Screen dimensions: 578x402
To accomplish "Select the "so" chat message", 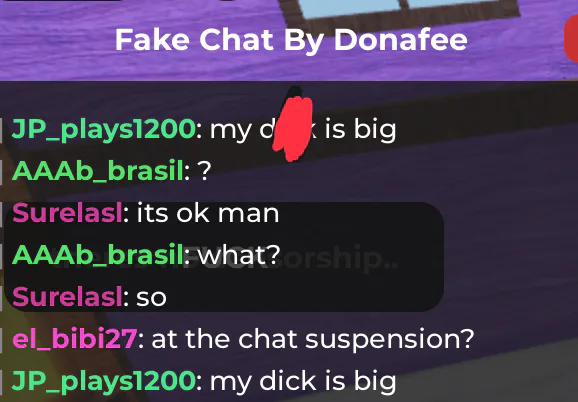I will coord(152,298).
